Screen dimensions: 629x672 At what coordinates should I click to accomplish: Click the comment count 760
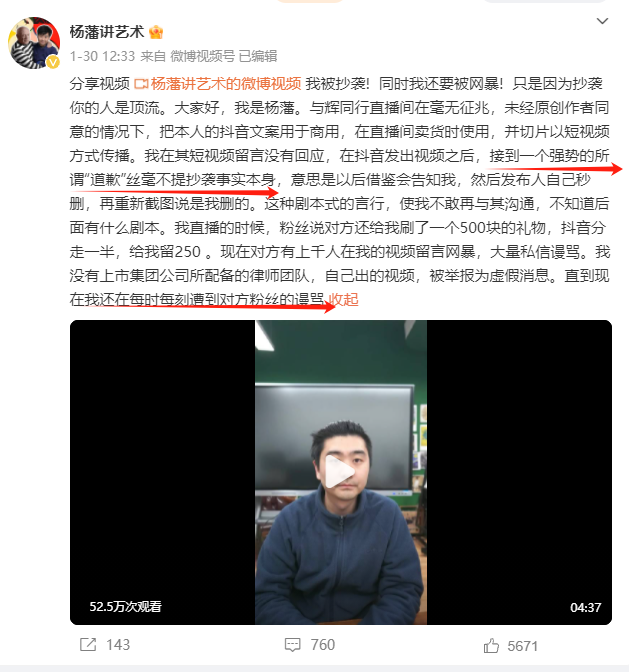pos(323,645)
